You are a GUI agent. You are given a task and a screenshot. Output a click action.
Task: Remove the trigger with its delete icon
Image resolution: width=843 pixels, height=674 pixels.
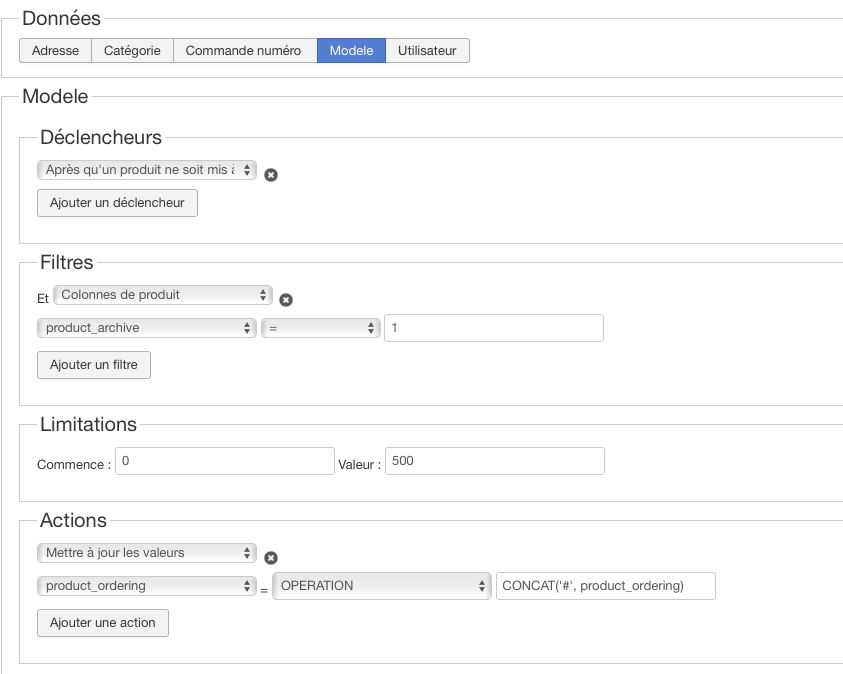tap(271, 174)
